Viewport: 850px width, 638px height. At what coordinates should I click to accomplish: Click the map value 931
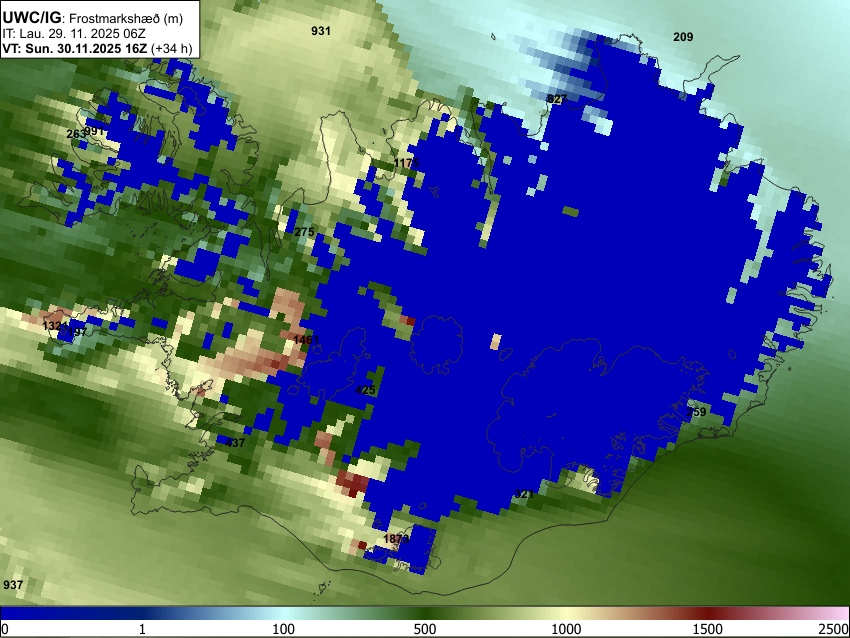pyautogui.click(x=320, y=31)
